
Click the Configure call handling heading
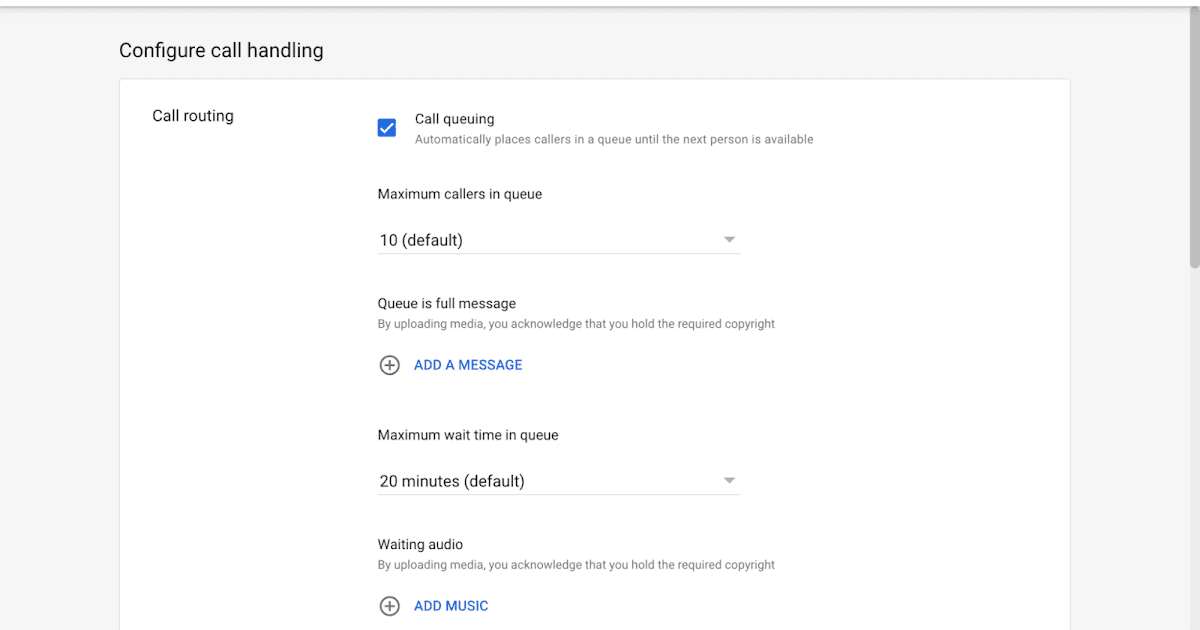(221, 50)
